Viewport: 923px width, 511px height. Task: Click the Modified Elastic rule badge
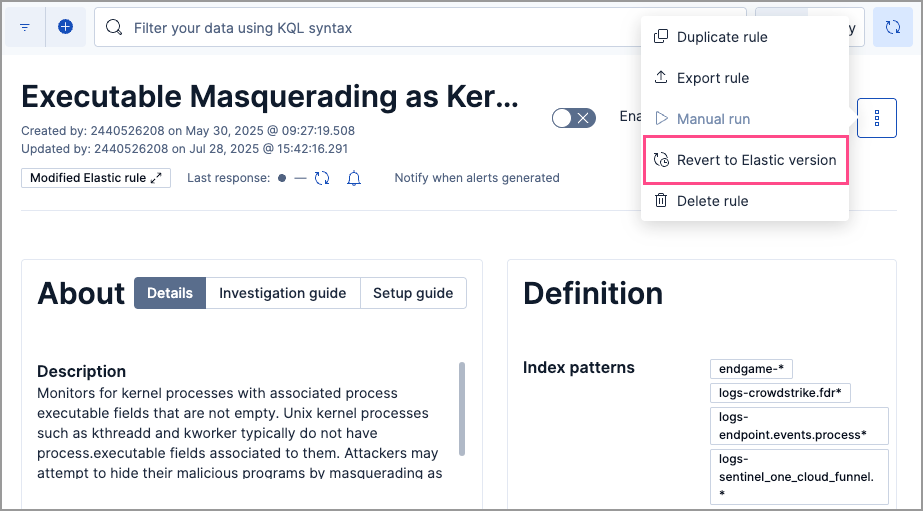[88, 178]
